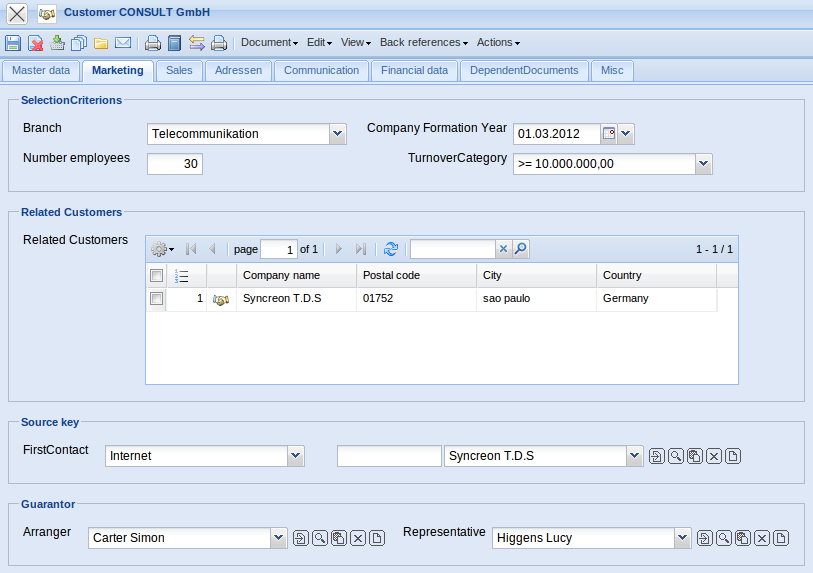Click the yellow folder icon in toolbar

point(101,43)
